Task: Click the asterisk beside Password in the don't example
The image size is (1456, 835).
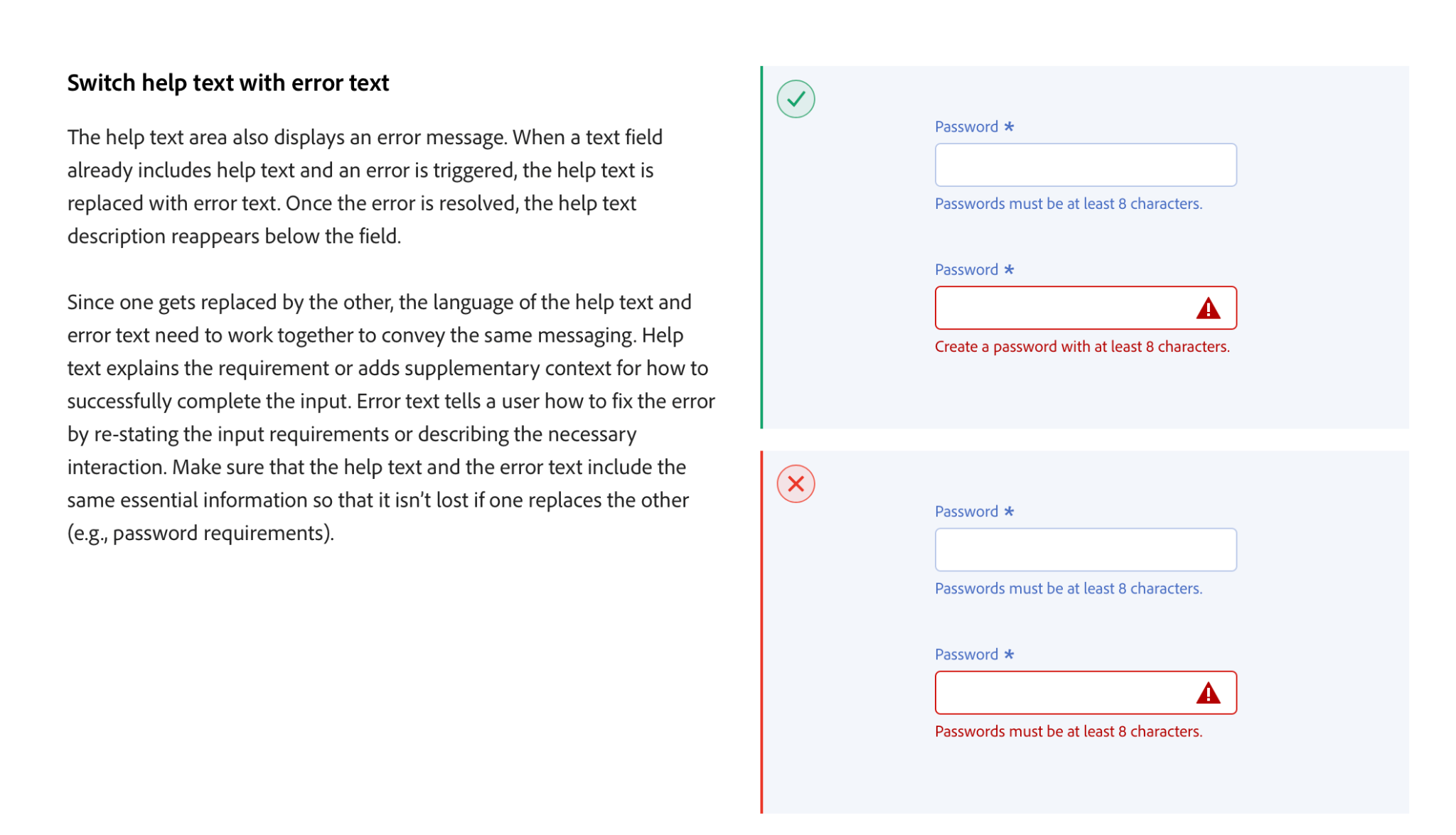Action: (1009, 511)
